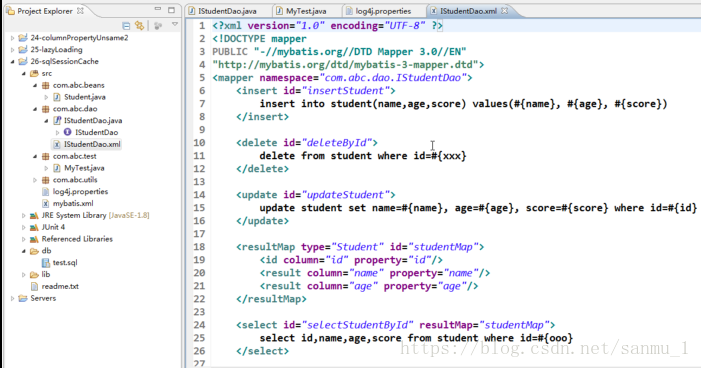Collapse com.abc.beans package
Viewport: 701px width, 368px height.
point(35,85)
